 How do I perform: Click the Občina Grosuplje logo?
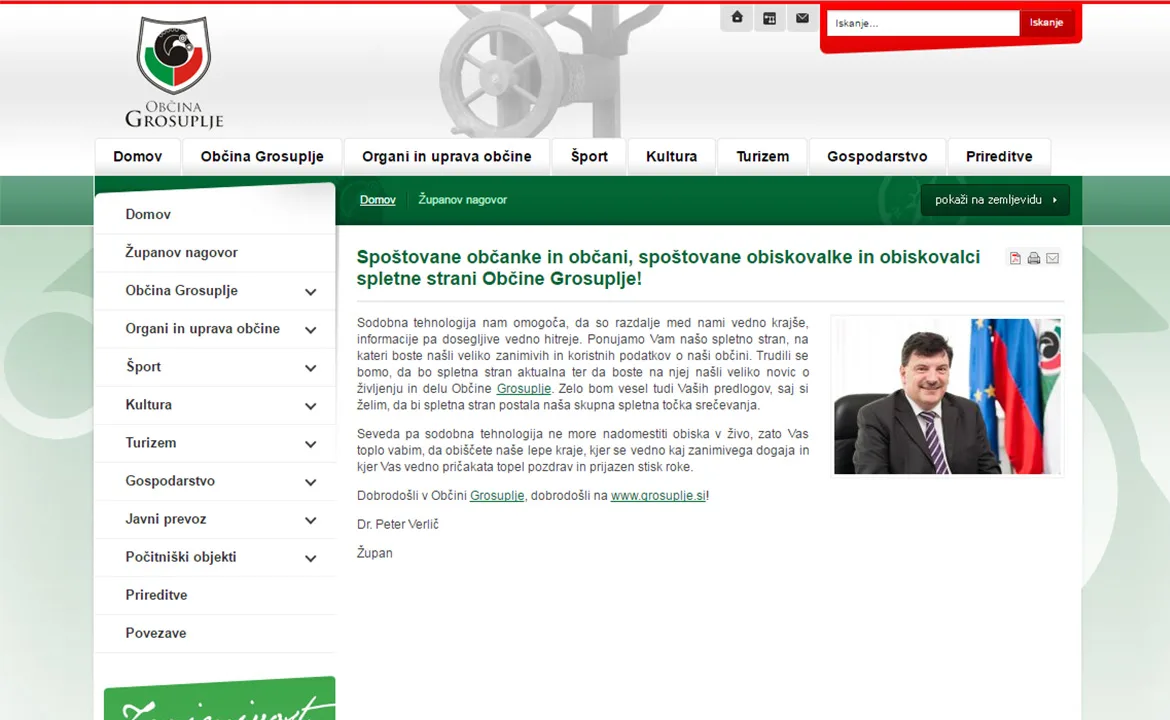click(174, 72)
